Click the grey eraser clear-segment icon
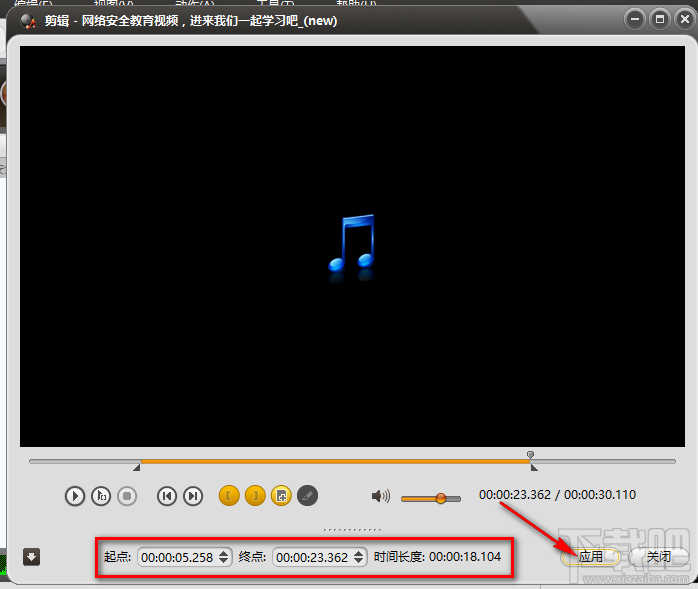 308,496
